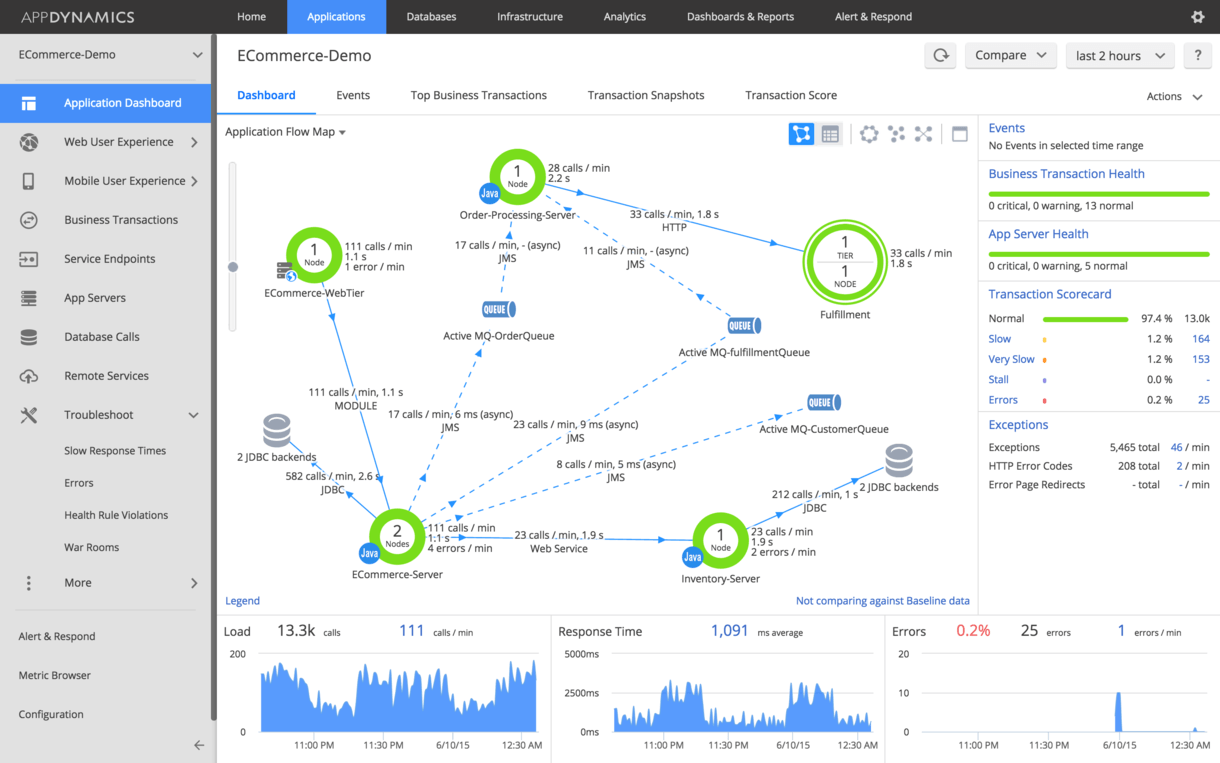Click the Mobile User Experience phone icon
1220x763 pixels.
pos(29,181)
